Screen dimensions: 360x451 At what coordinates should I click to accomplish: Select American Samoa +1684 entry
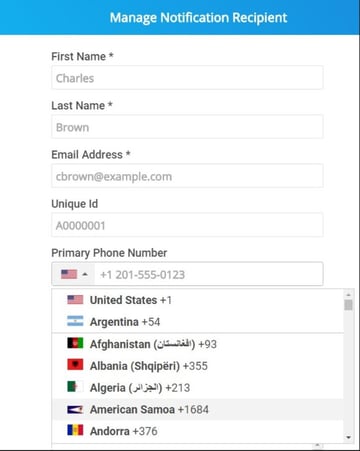pyautogui.click(x=198, y=409)
